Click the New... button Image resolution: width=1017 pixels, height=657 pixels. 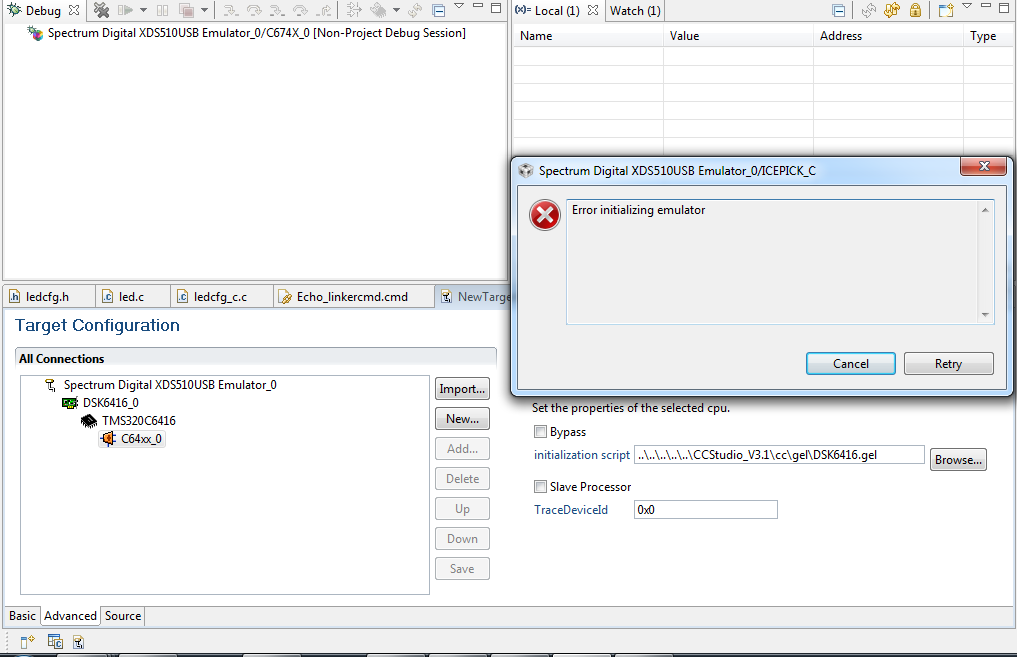pyautogui.click(x=462, y=419)
